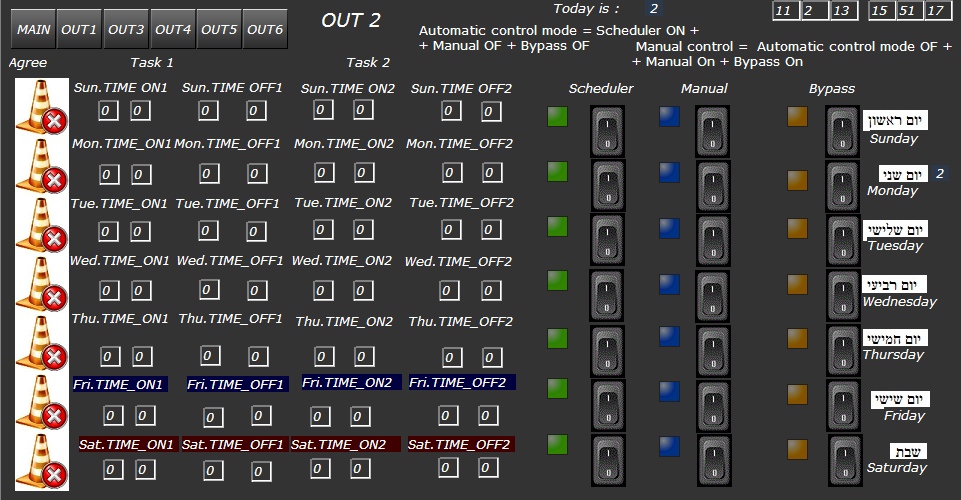Open the MAIN screen tab
961x500 pixels.
pos(33,30)
